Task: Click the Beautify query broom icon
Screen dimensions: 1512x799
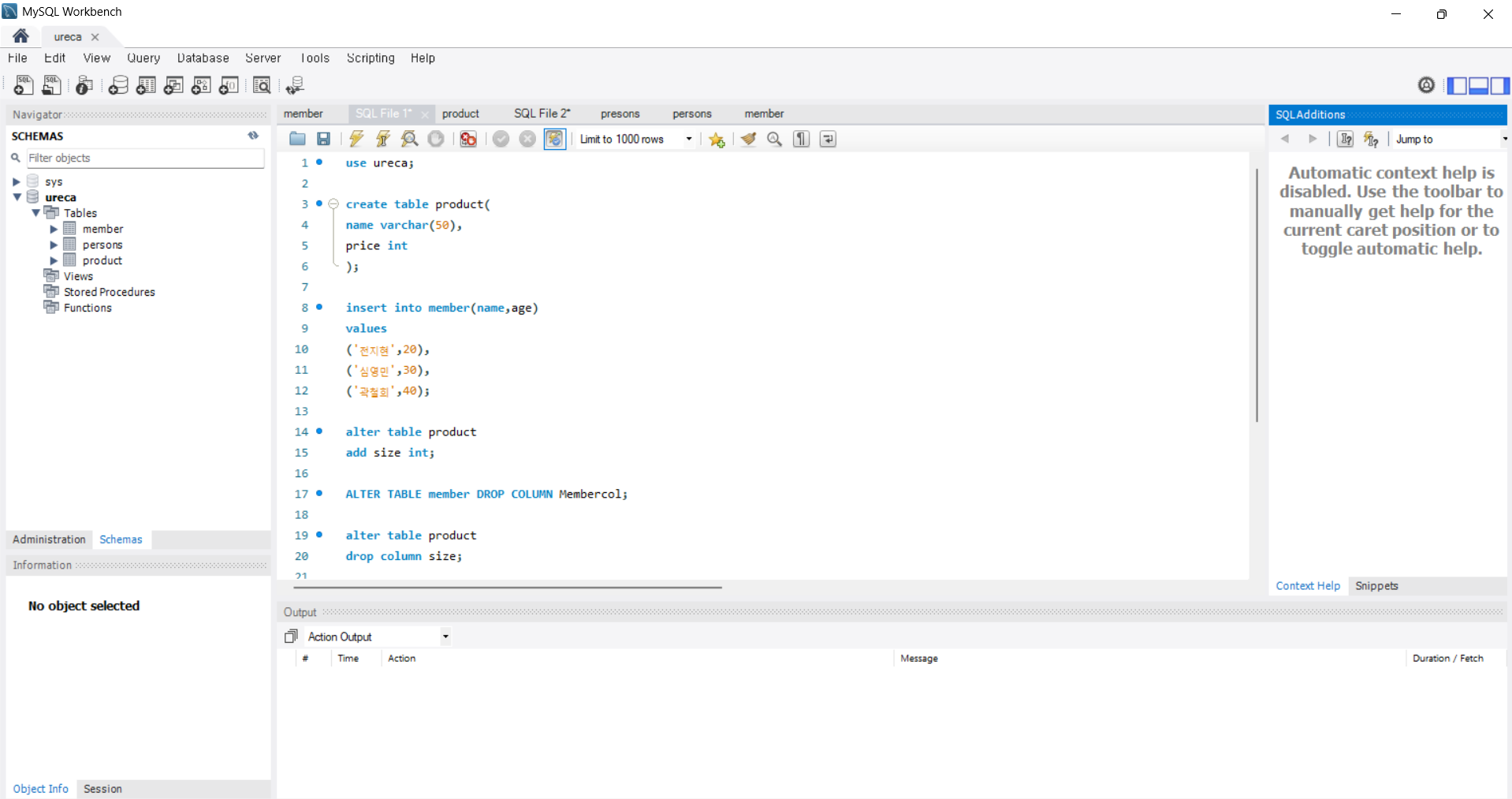Action: 748,139
